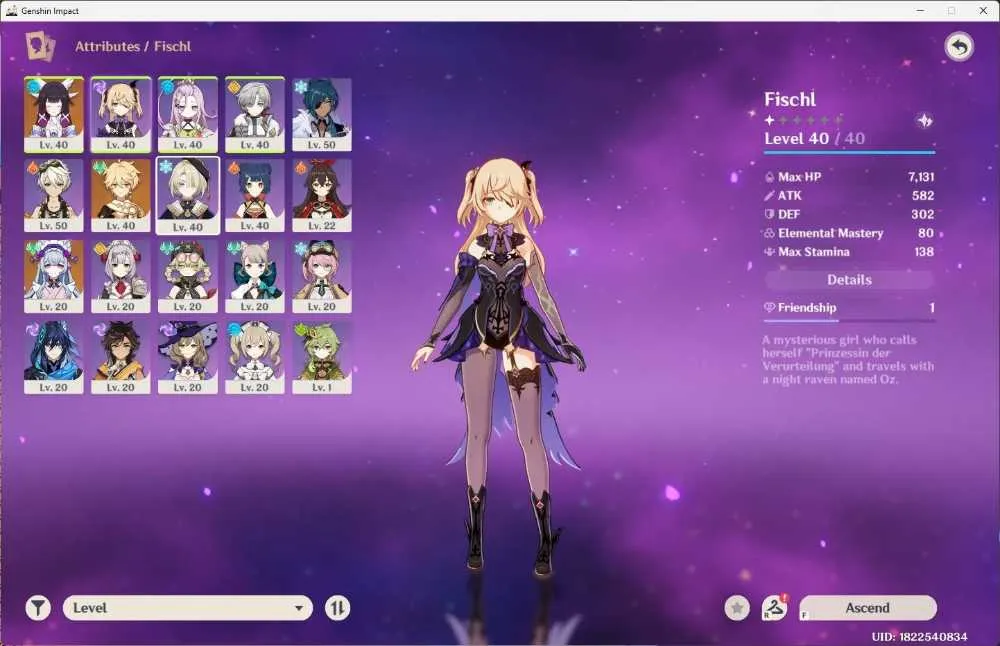Open the character archive cards icon
Screen dimensions: 1000x646
[x=40, y=47]
